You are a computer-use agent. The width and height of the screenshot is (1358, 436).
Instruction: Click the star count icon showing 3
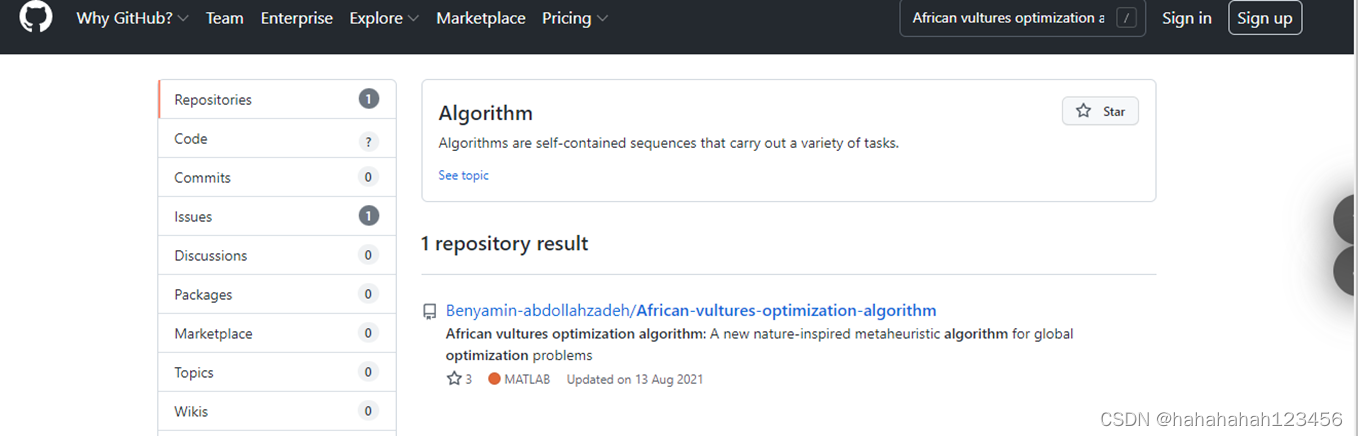coord(453,379)
